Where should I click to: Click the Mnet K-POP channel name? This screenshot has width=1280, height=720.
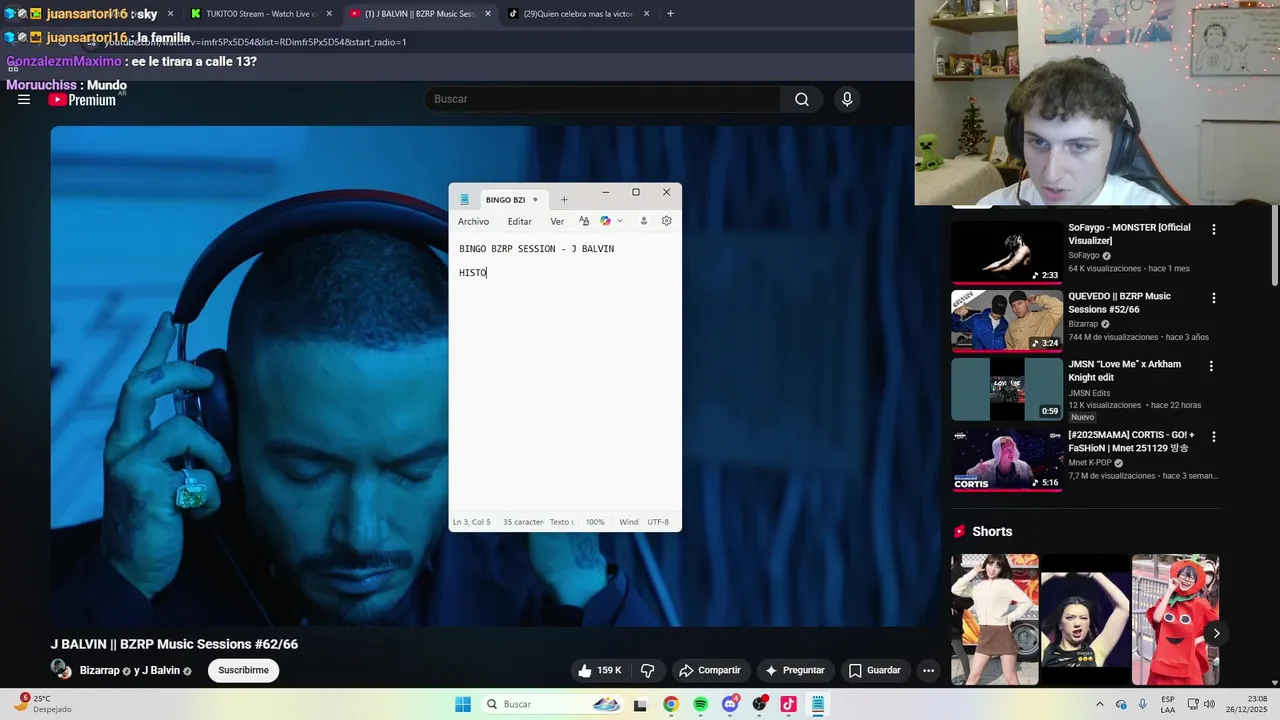point(1090,463)
